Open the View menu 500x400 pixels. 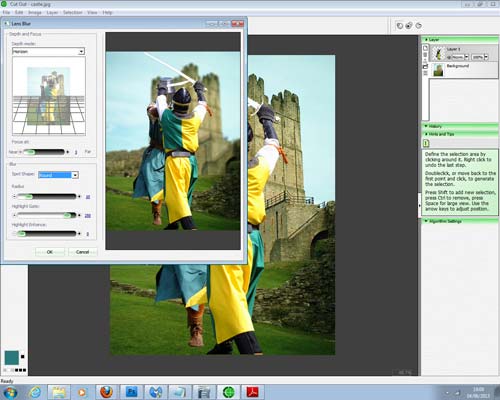(92, 12)
